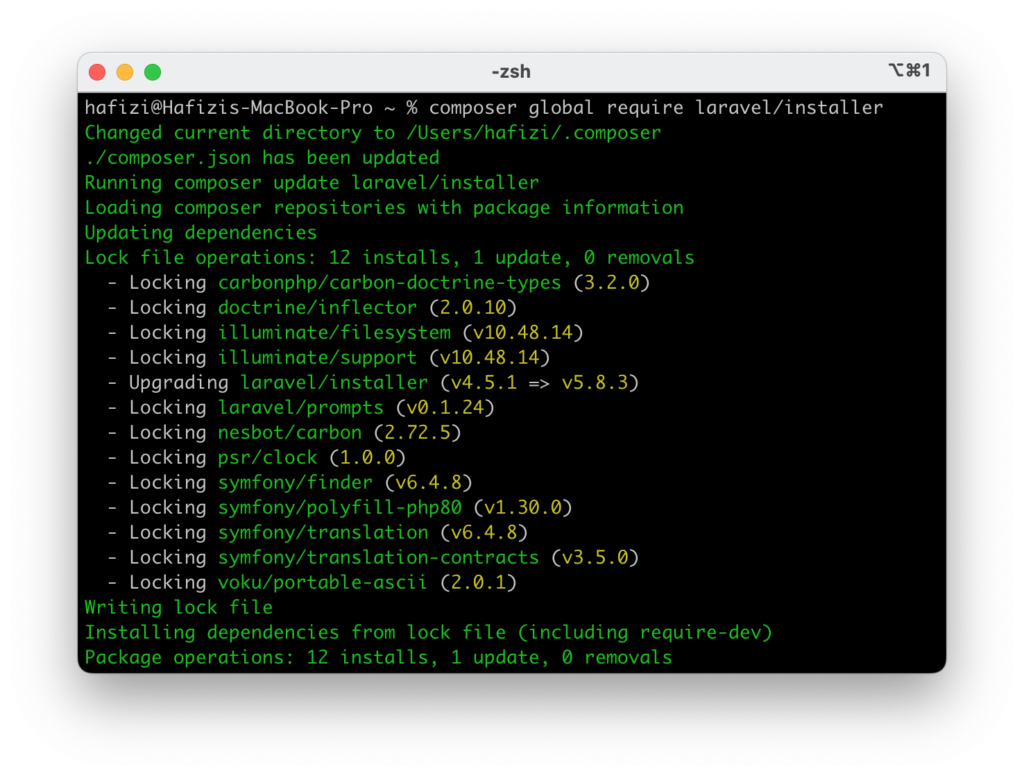Click the line 'Changed current directory to /Users/hafizi/.composer'
Viewport: 1024px width, 776px height.
coord(373,133)
